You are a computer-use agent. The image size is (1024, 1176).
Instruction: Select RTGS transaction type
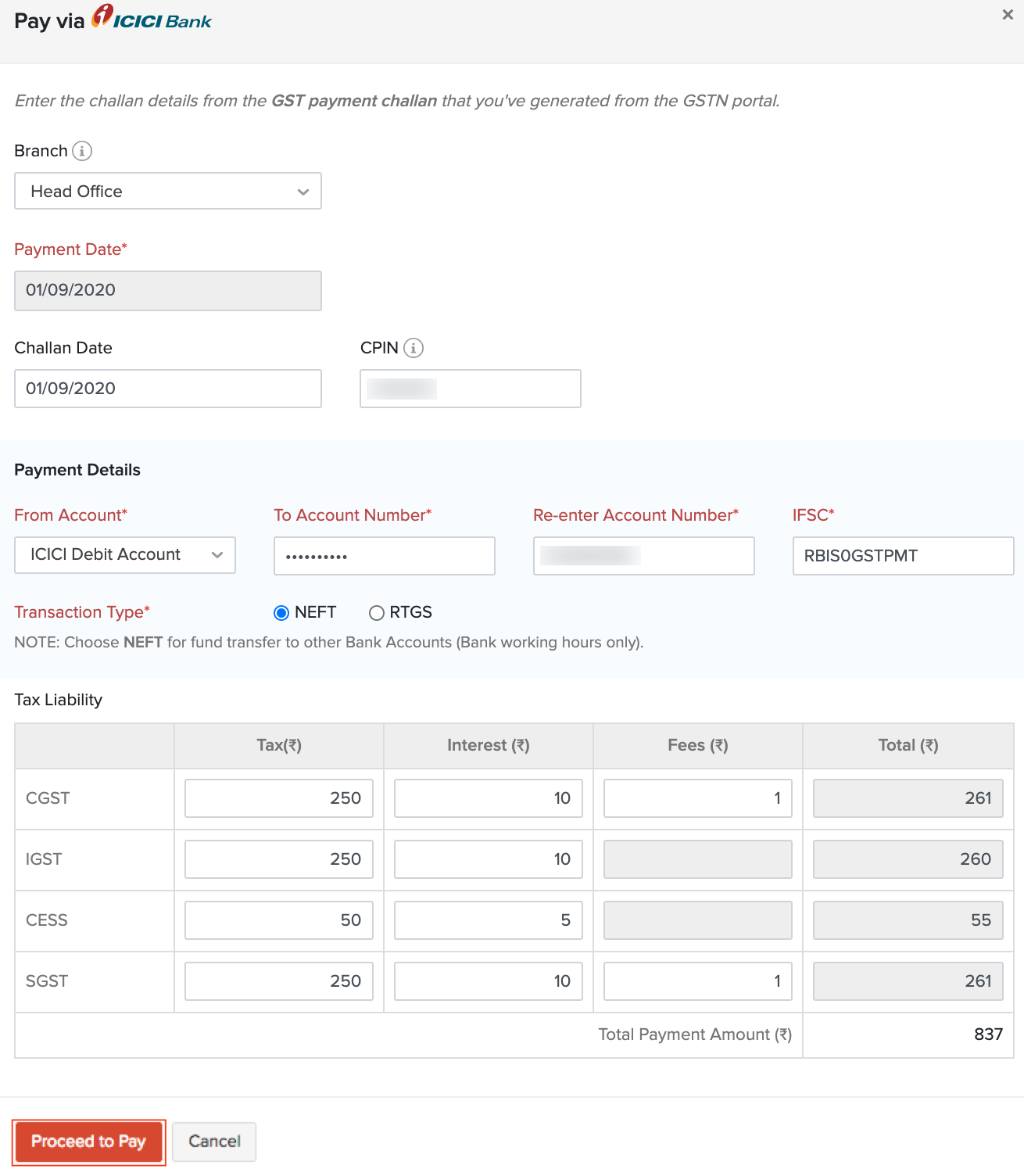click(x=377, y=613)
